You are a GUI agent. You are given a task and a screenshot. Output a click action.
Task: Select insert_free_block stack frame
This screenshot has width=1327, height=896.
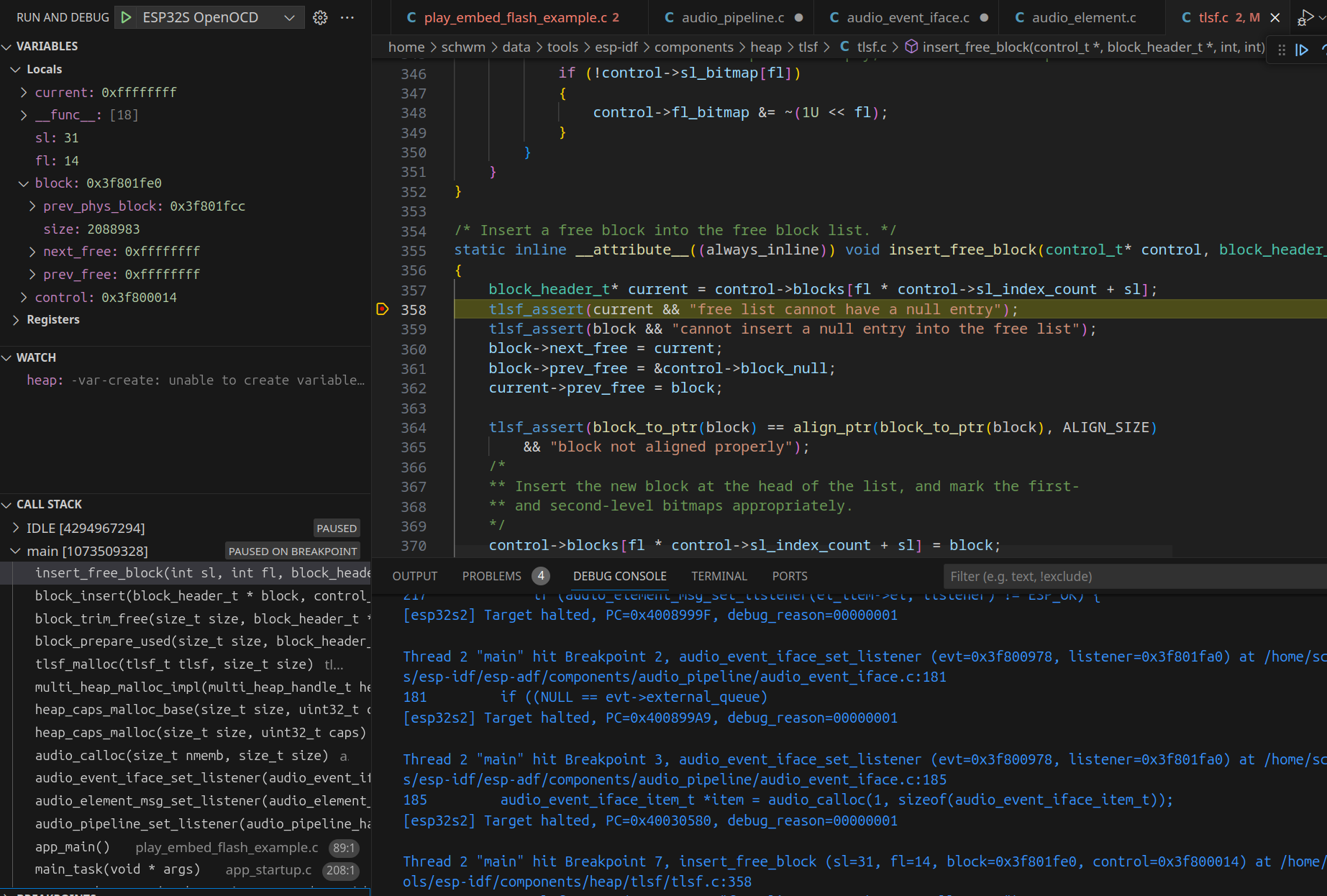(186, 573)
